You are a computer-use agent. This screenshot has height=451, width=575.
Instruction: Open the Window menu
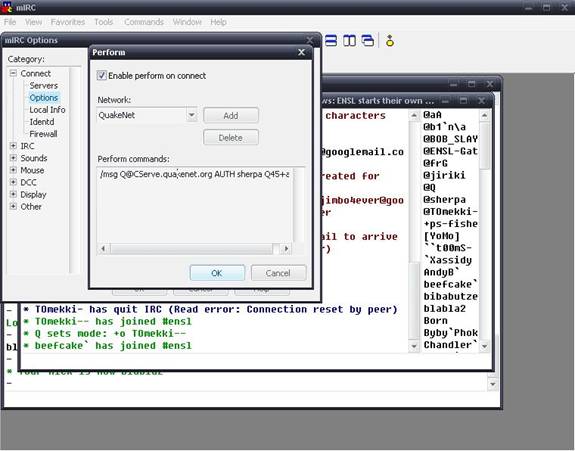(187, 22)
